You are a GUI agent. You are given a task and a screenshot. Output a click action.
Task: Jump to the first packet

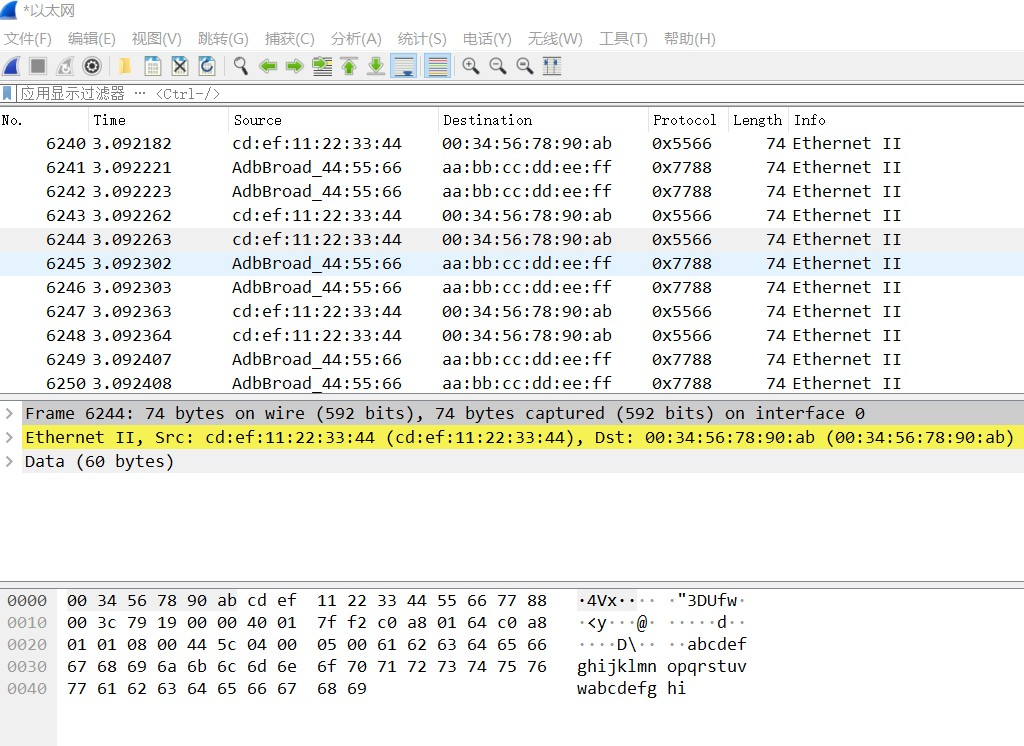pos(349,66)
